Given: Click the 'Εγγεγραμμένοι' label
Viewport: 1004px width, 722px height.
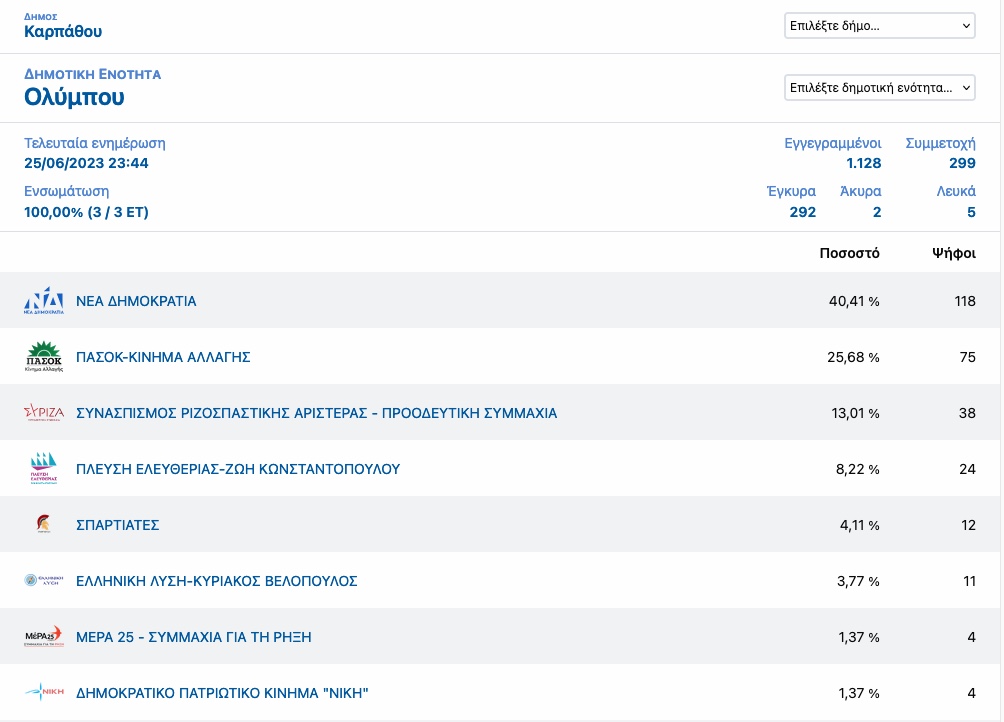Looking at the screenshot, I should pos(833,143).
